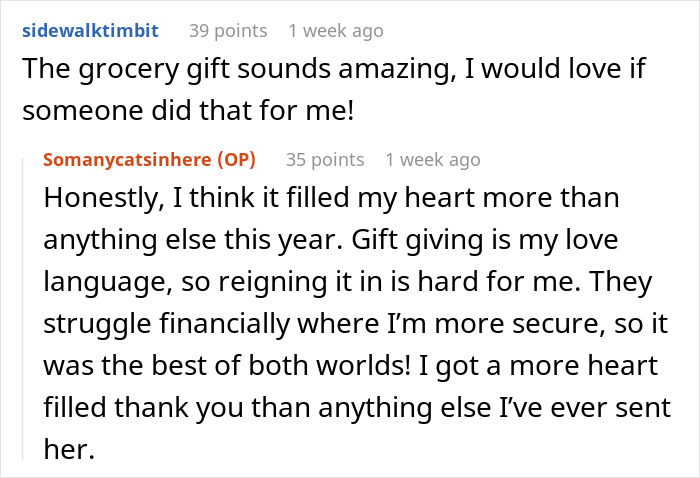The image size is (700, 478).
Task: Click the final word "her."
Action: click(x=68, y=450)
